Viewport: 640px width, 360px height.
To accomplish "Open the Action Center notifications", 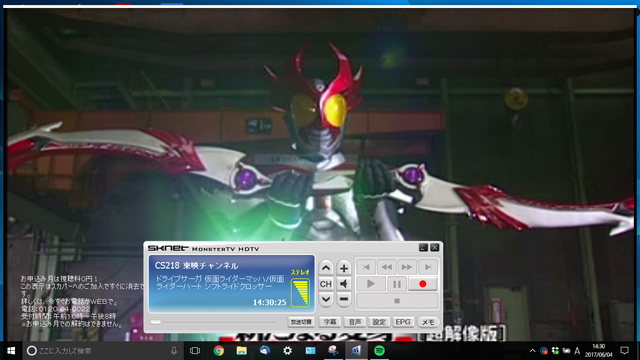I will pos(624,351).
